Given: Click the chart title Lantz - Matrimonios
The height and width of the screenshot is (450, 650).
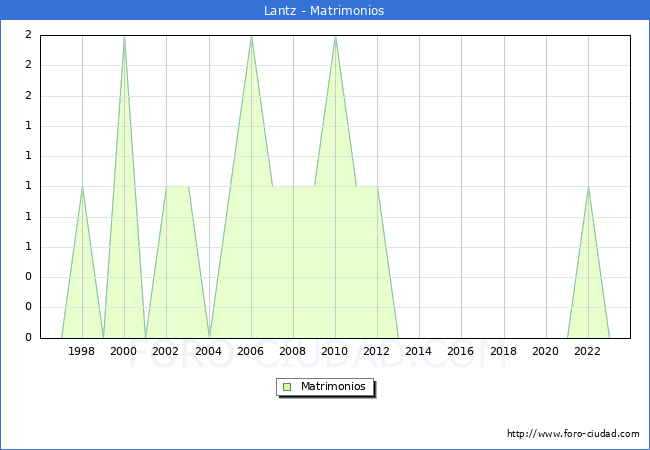Looking at the screenshot, I should [x=325, y=10].
